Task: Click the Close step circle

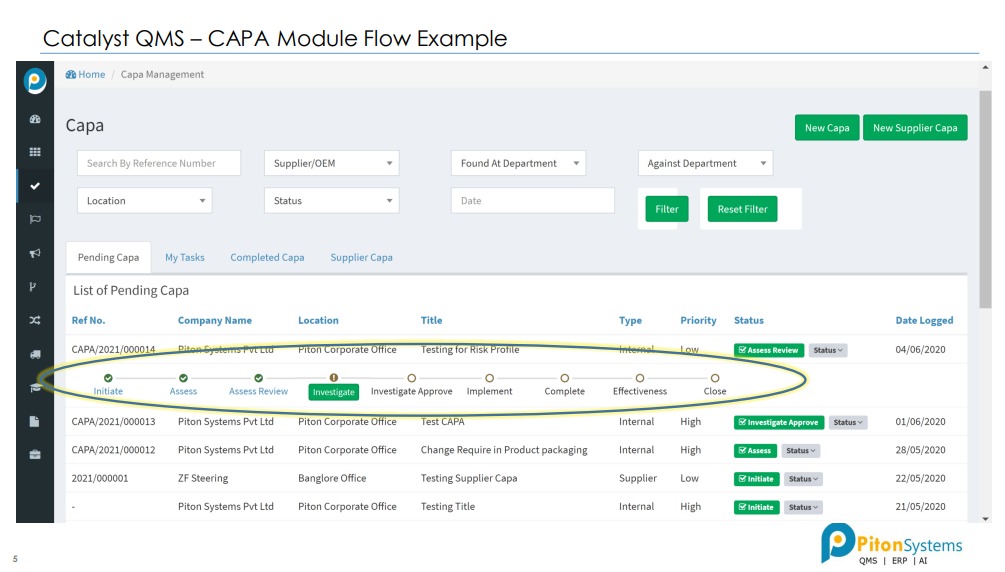Action: click(x=715, y=378)
